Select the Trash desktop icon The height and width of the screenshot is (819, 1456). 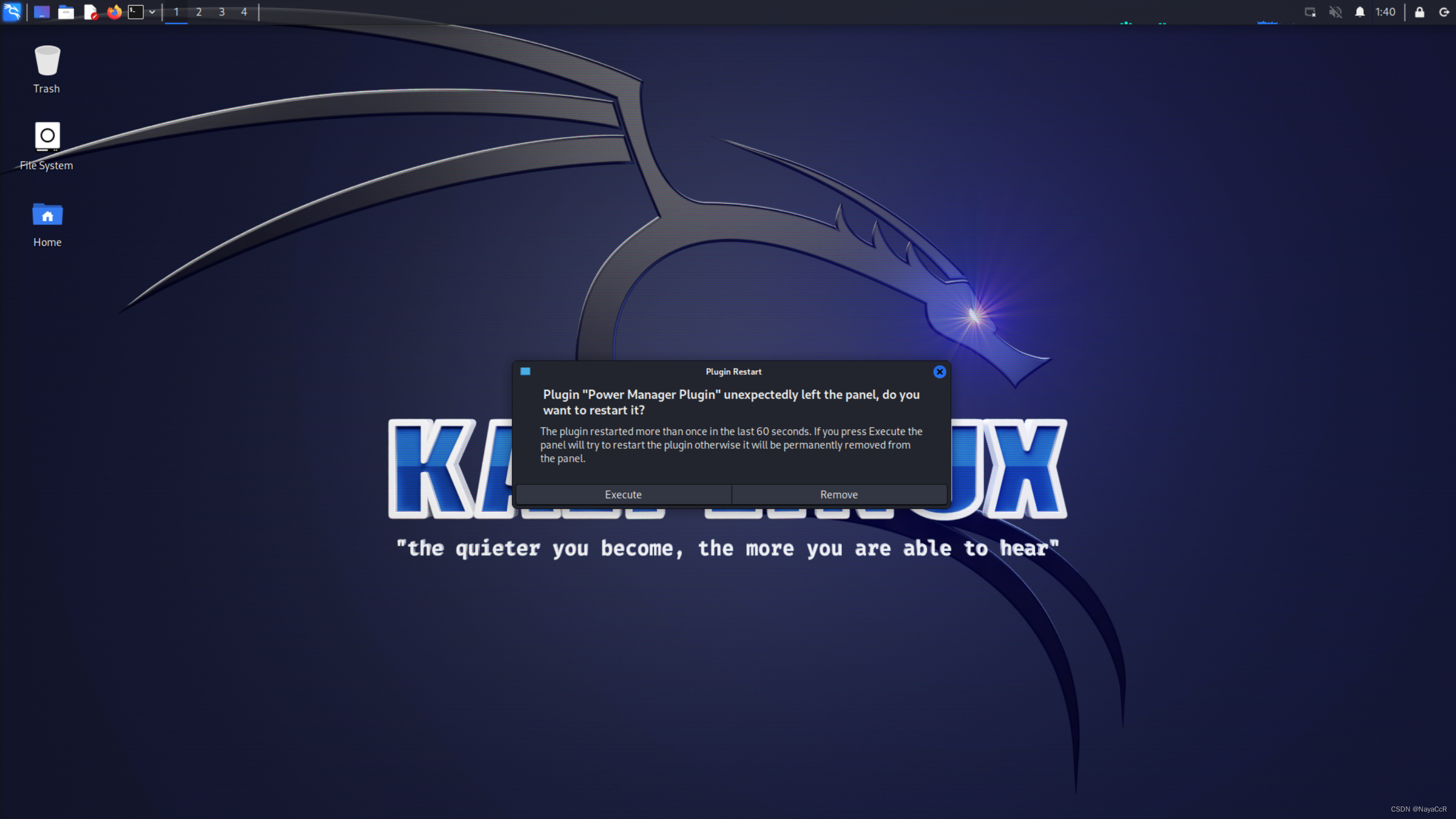tap(47, 69)
